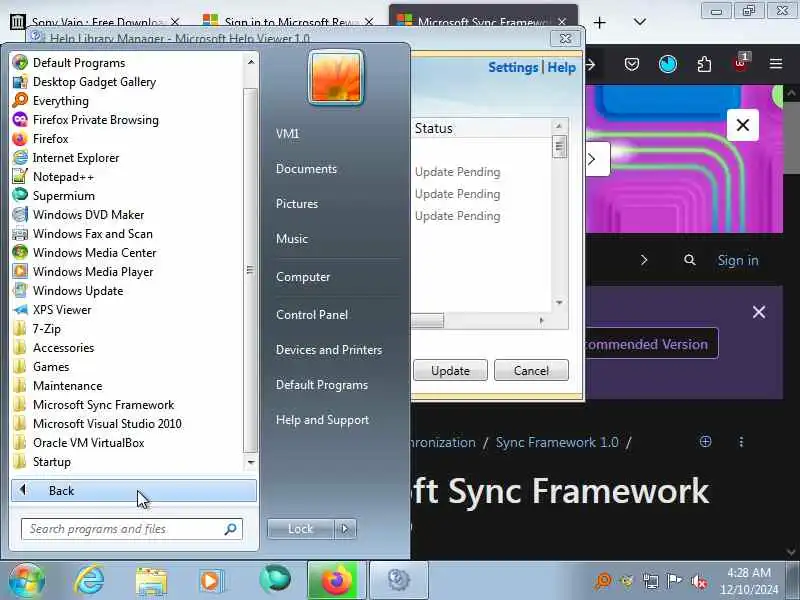Open the Firefox extensions puzzle icon
800x600 pixels.
click(704, 64)
